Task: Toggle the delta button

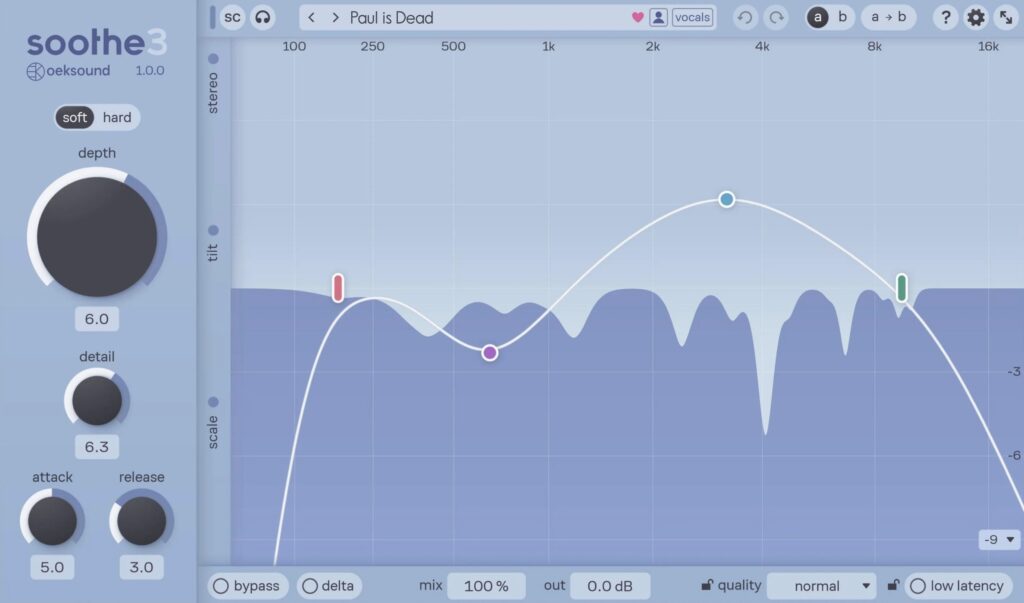Action: pyautogui.click(x=329, y=586)
